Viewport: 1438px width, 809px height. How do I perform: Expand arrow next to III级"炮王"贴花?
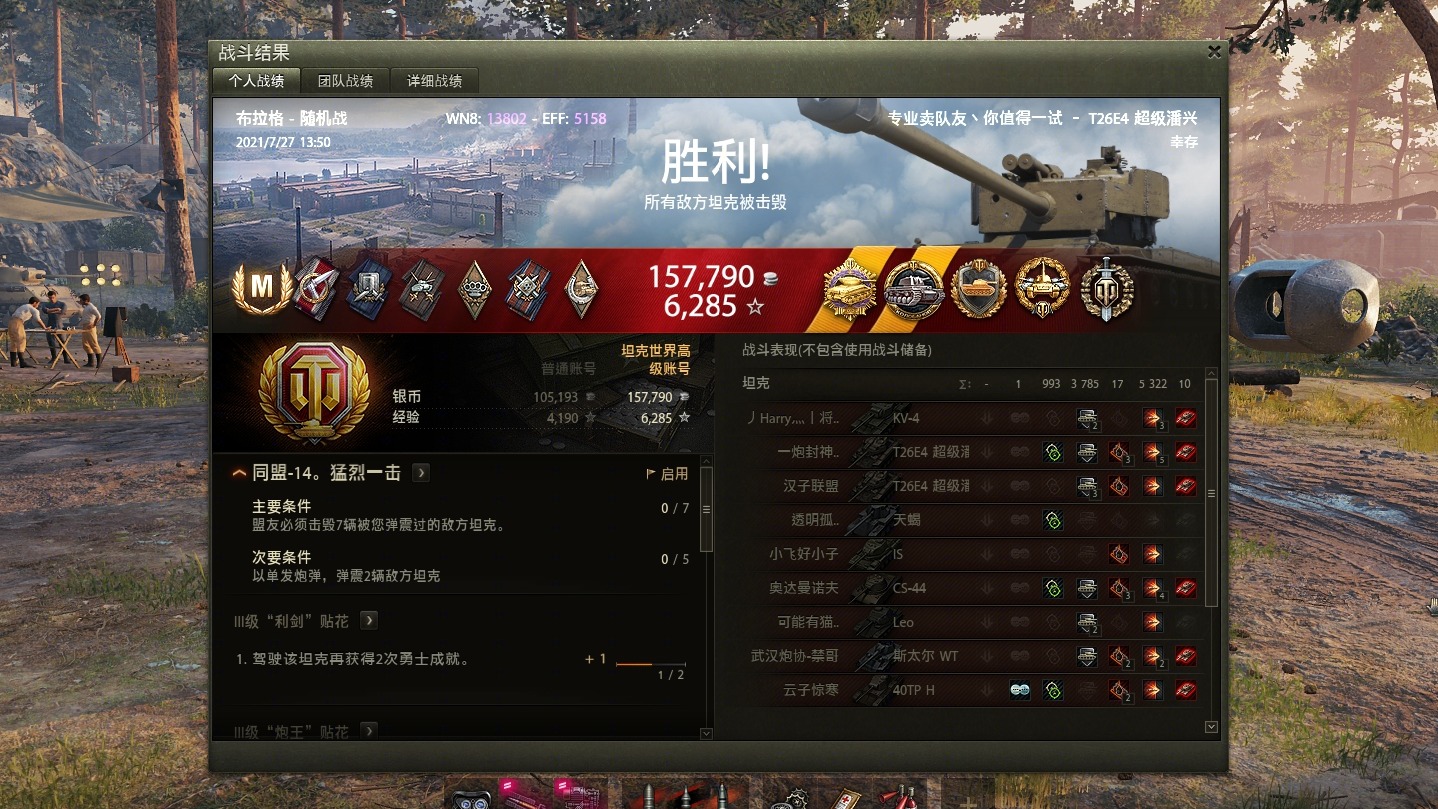click(369, 731)
